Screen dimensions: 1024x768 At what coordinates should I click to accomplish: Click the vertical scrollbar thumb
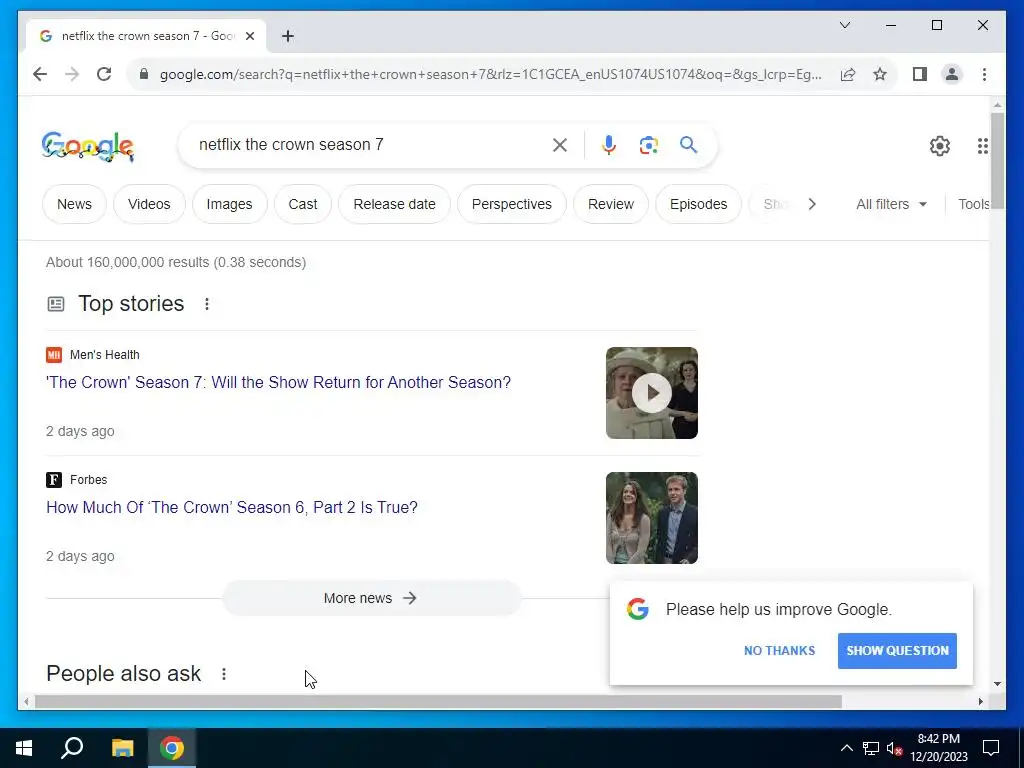(x=997, y=161)
